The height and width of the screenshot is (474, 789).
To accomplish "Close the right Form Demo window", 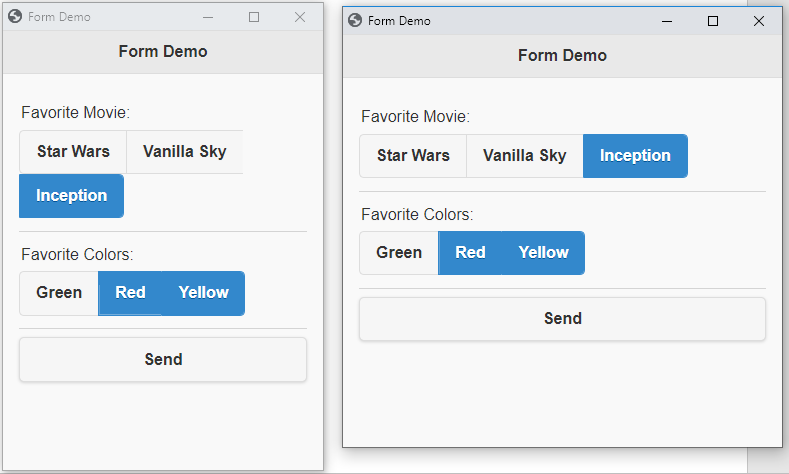I will tap(759, 21).
